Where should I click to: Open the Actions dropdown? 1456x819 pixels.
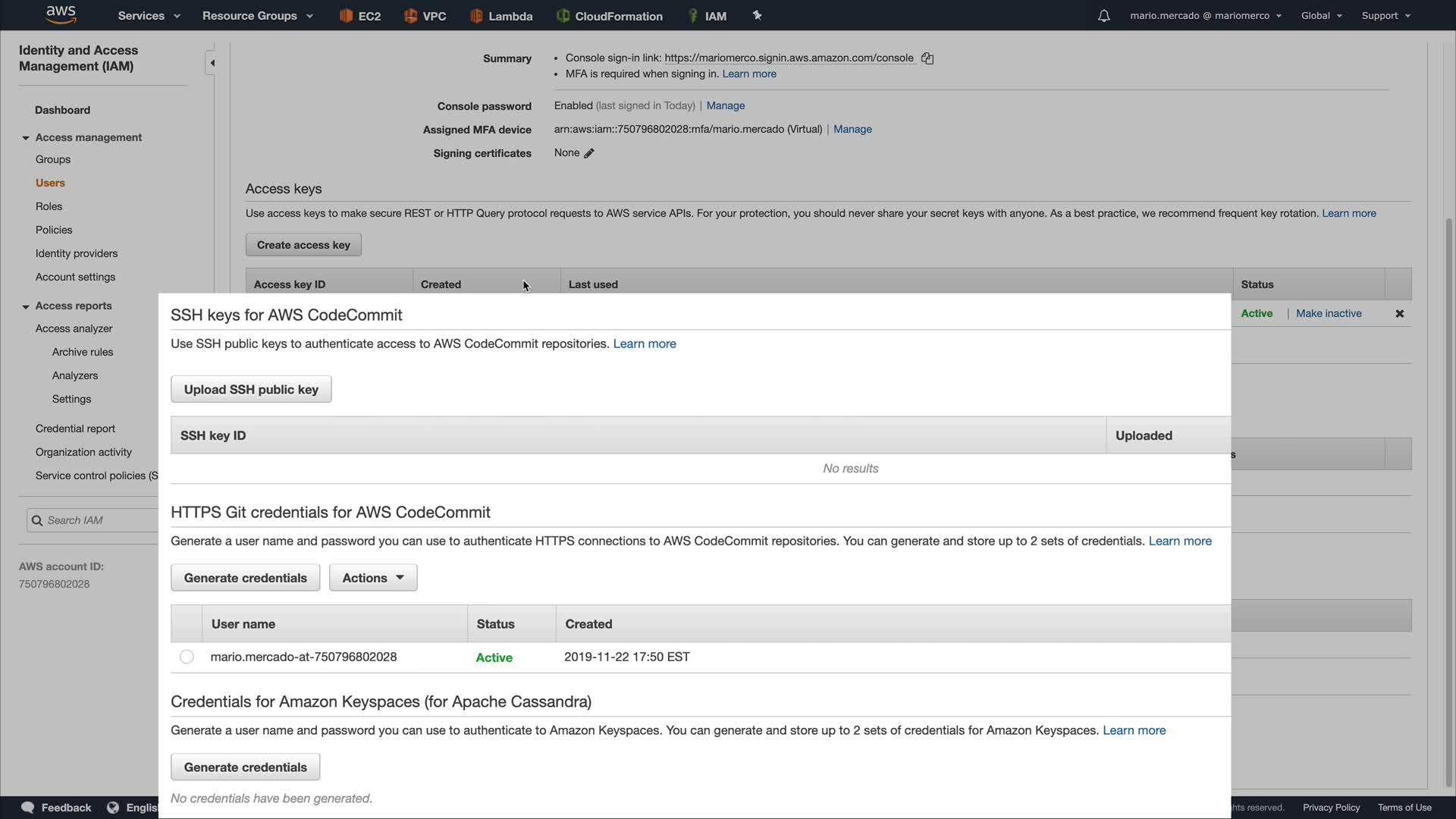pyautogui.click(x=372, y=578)
